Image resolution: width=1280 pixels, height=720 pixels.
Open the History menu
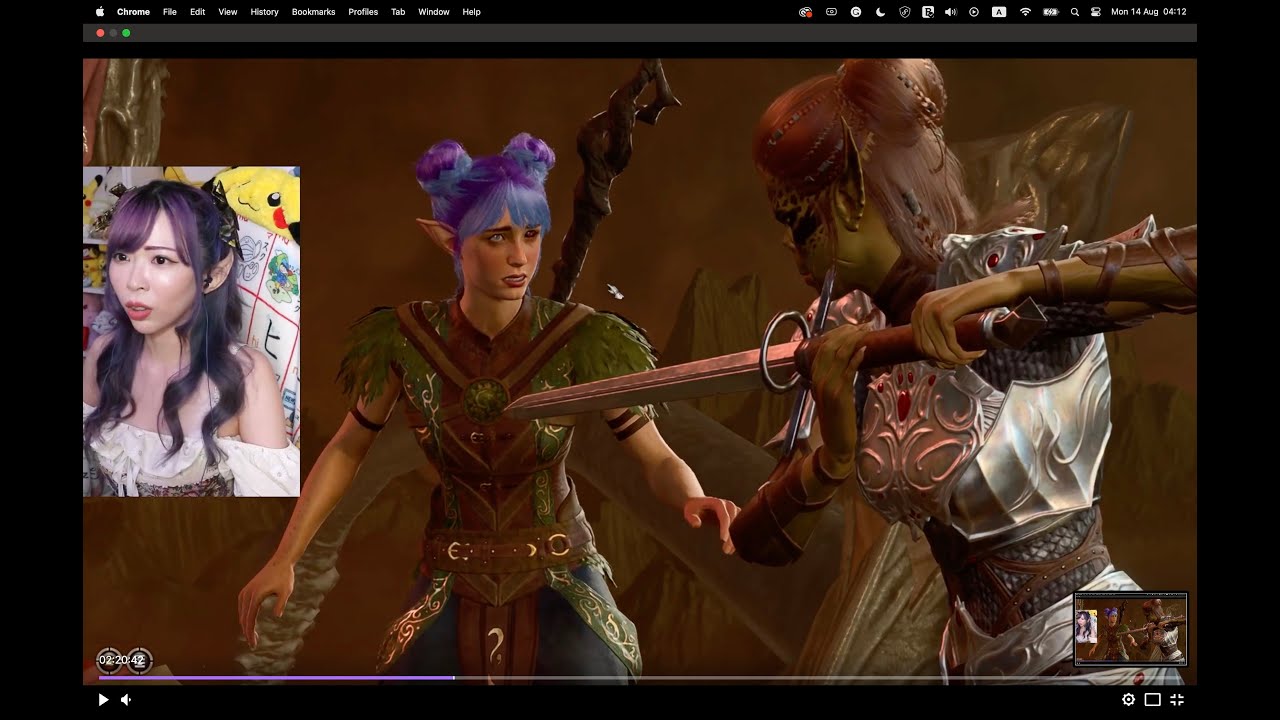point(264,12)
